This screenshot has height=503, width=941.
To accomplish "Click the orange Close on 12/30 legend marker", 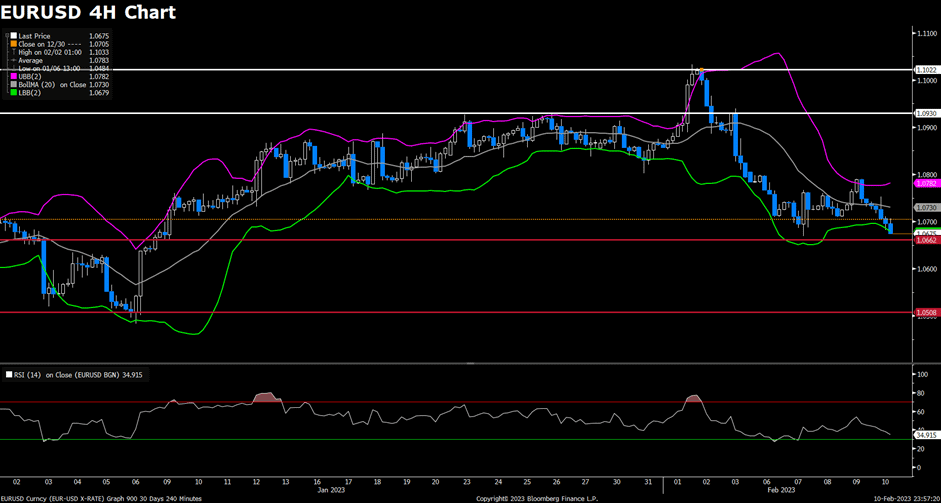I will (x=14, y=44).
